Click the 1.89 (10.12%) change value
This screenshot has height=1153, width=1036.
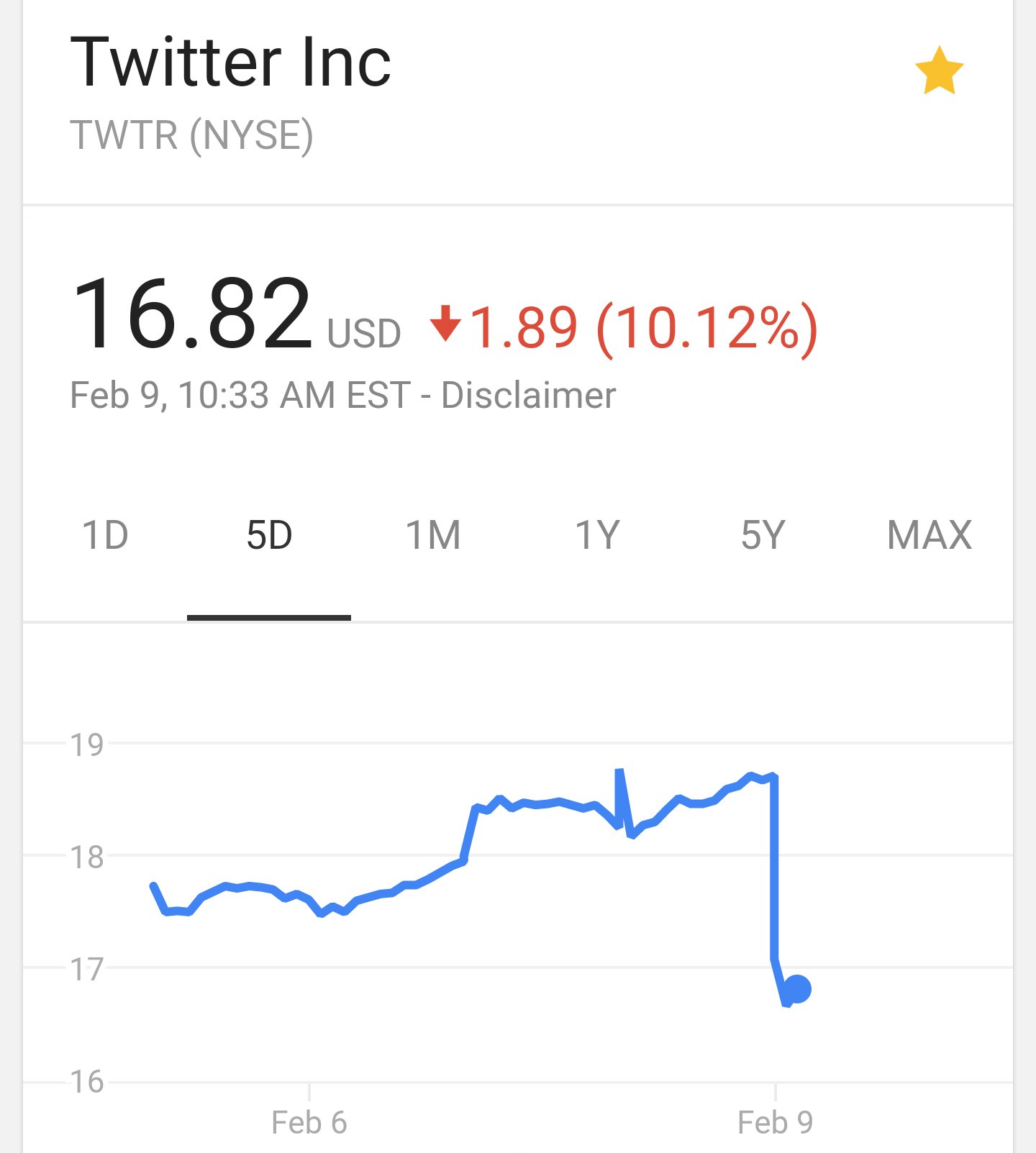[x=644, y=328]
